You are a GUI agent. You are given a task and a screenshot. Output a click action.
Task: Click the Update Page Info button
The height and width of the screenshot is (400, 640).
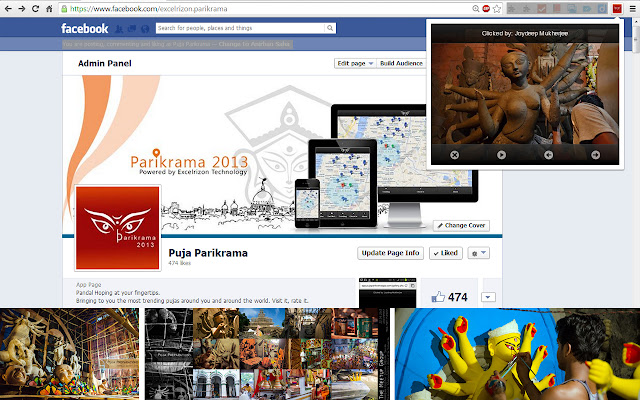click(x=390, y=253)
